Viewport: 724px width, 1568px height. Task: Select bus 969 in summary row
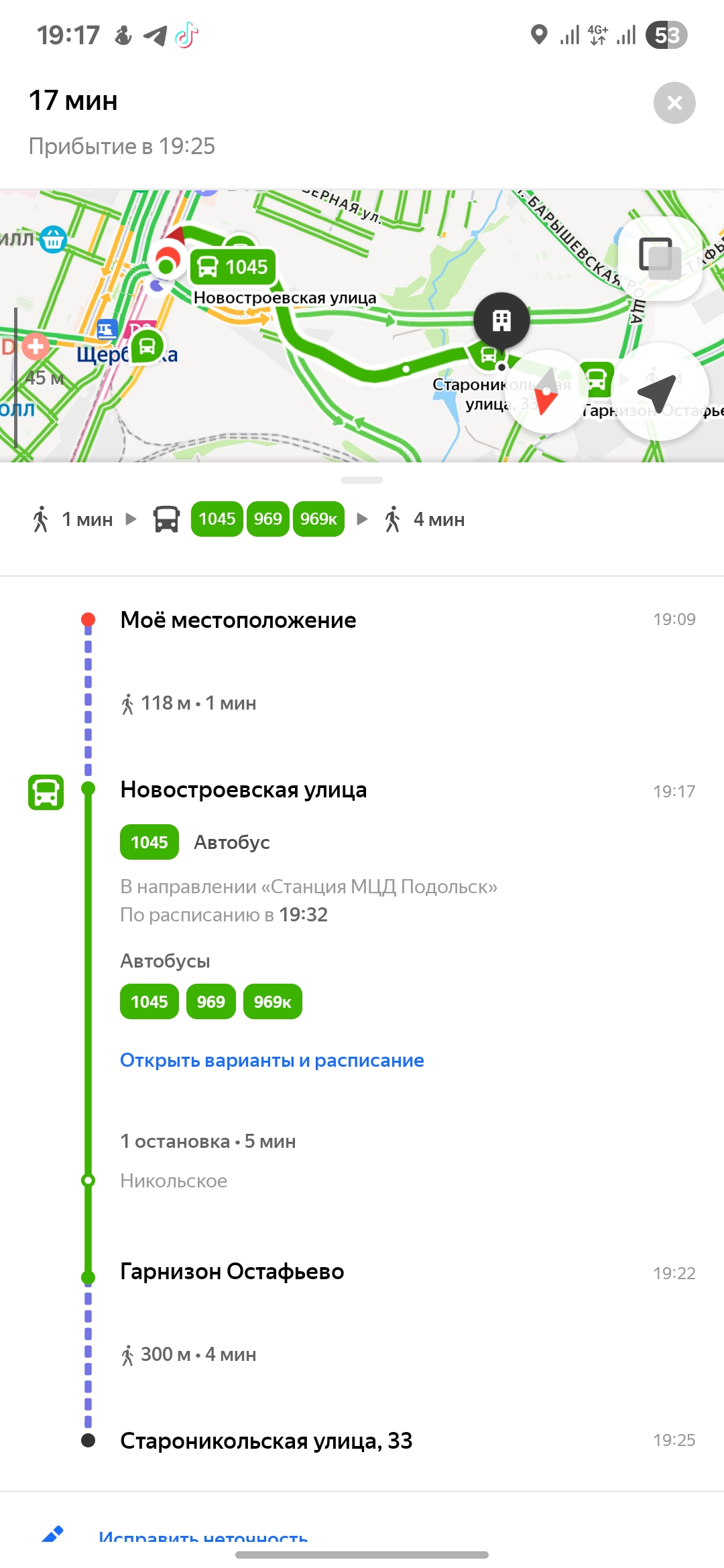(x=267, y=519)
